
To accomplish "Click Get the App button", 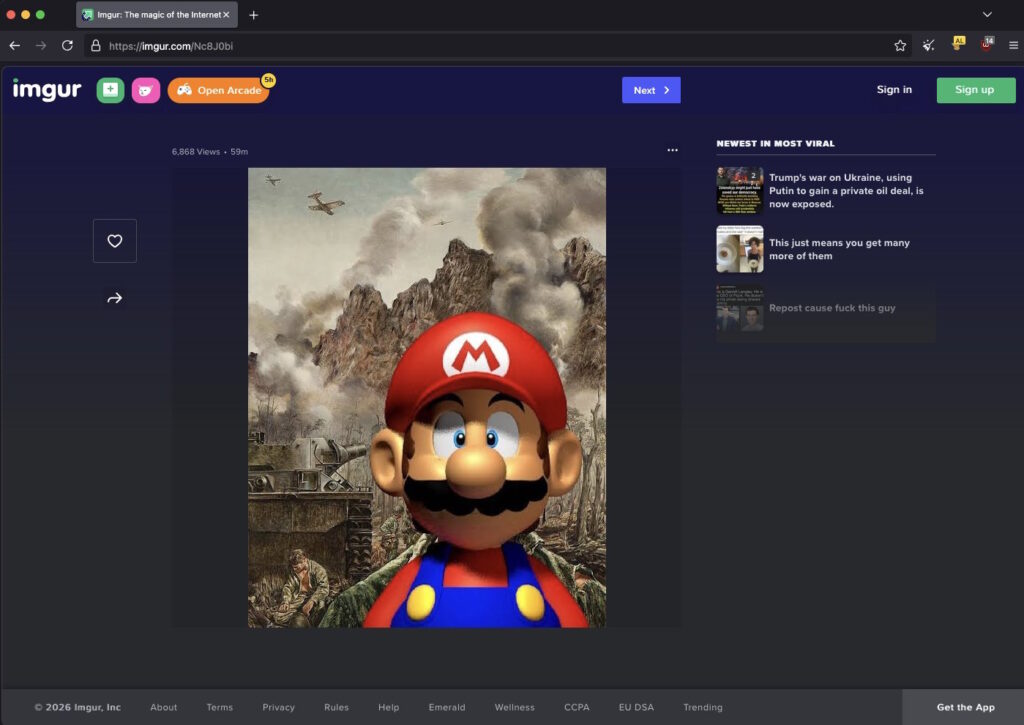I will pos(965,707).
